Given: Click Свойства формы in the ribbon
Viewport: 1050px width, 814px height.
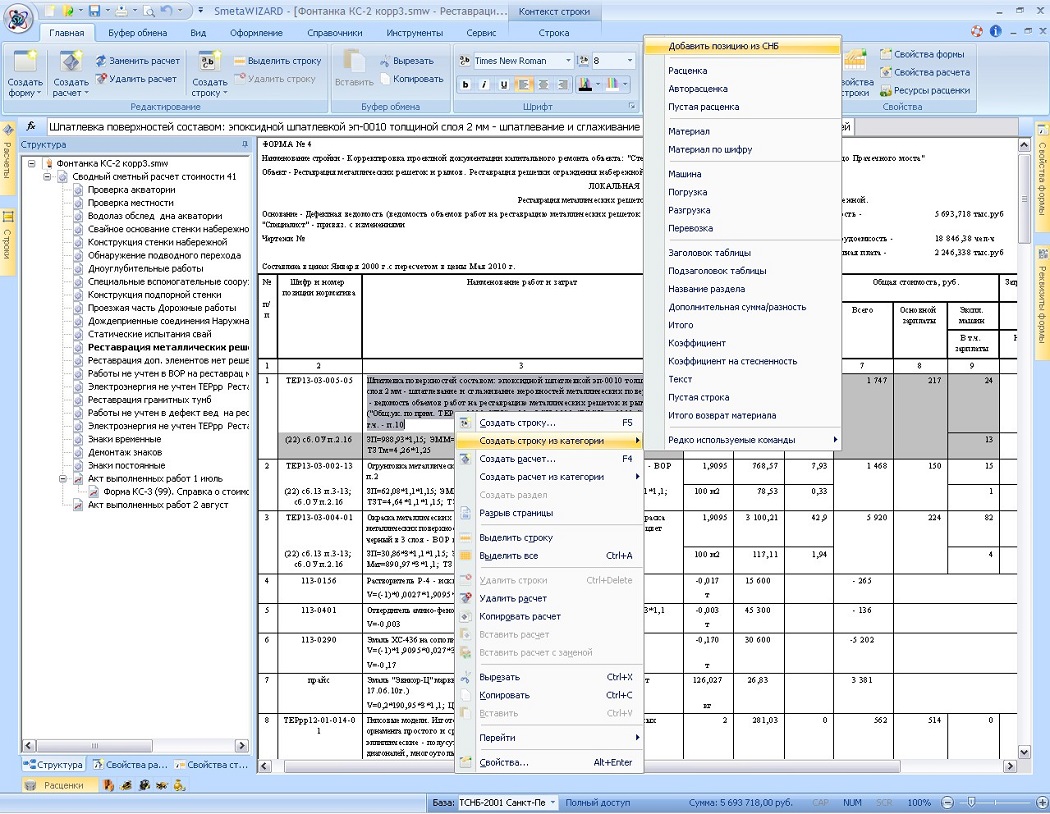Looking at the screenshot, I should click(x=921, y=54).
